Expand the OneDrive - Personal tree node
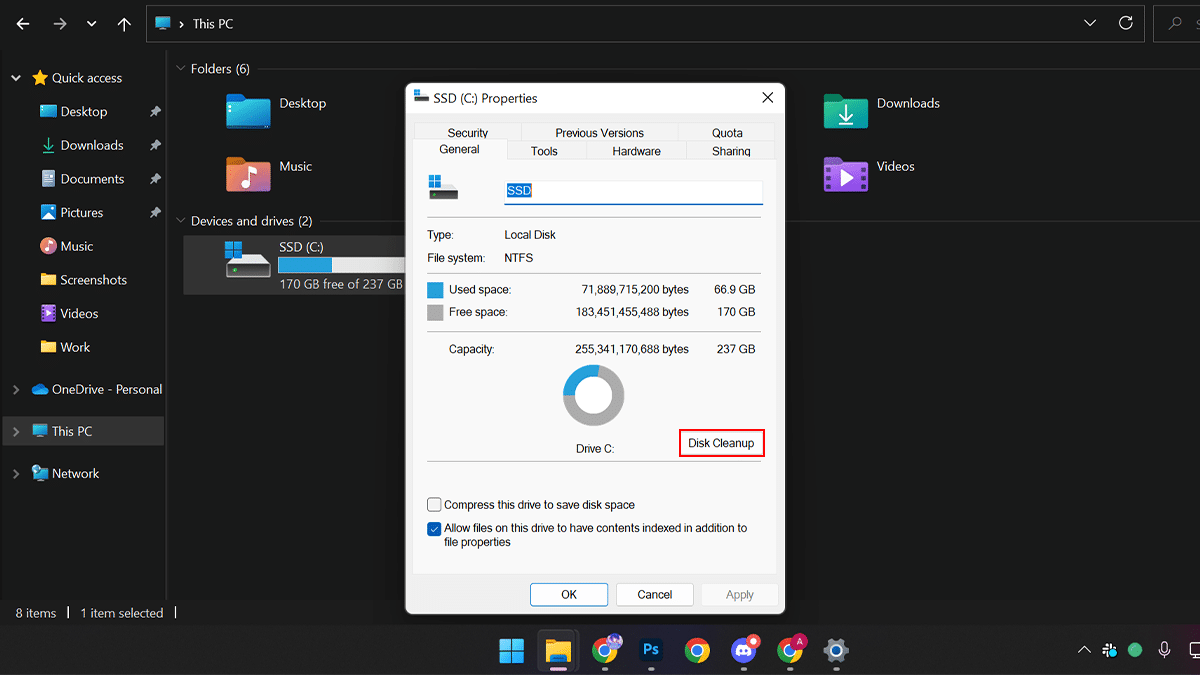Viewport: 1200px width, 675px height. [15, 390]
